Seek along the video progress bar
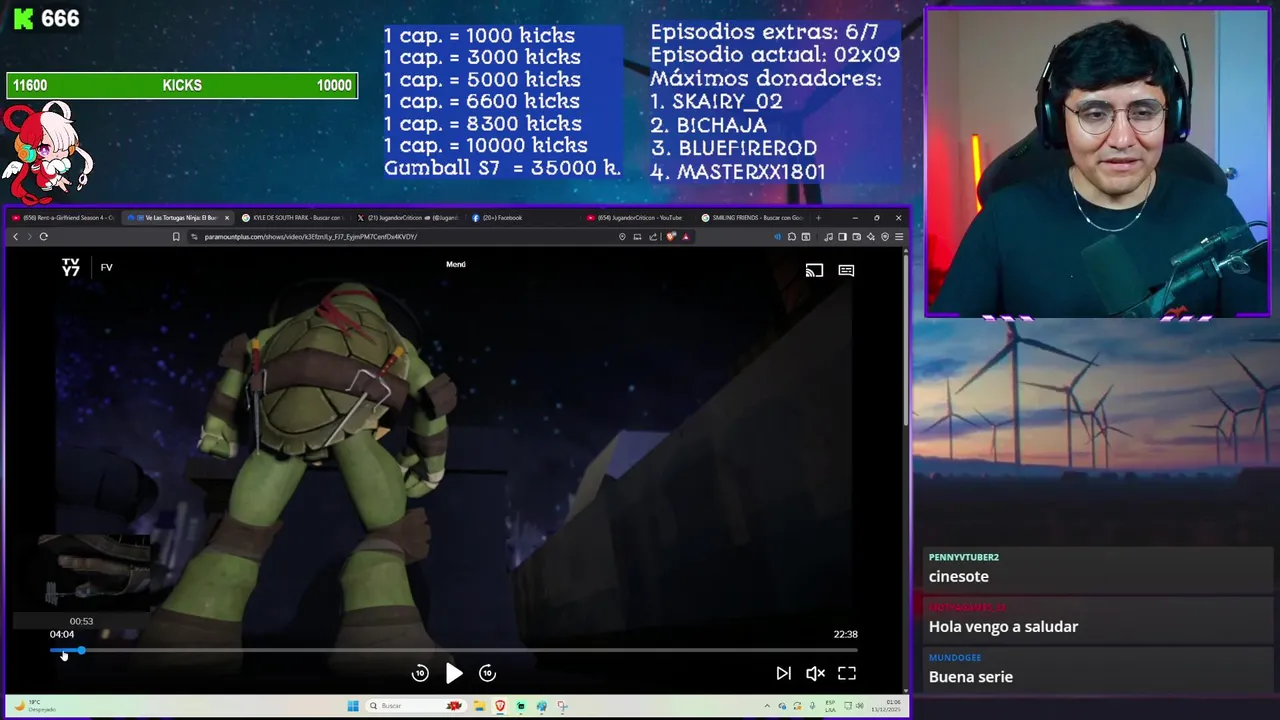The height and width of the screenshot is (720, 1280). [x=453, y=651]
